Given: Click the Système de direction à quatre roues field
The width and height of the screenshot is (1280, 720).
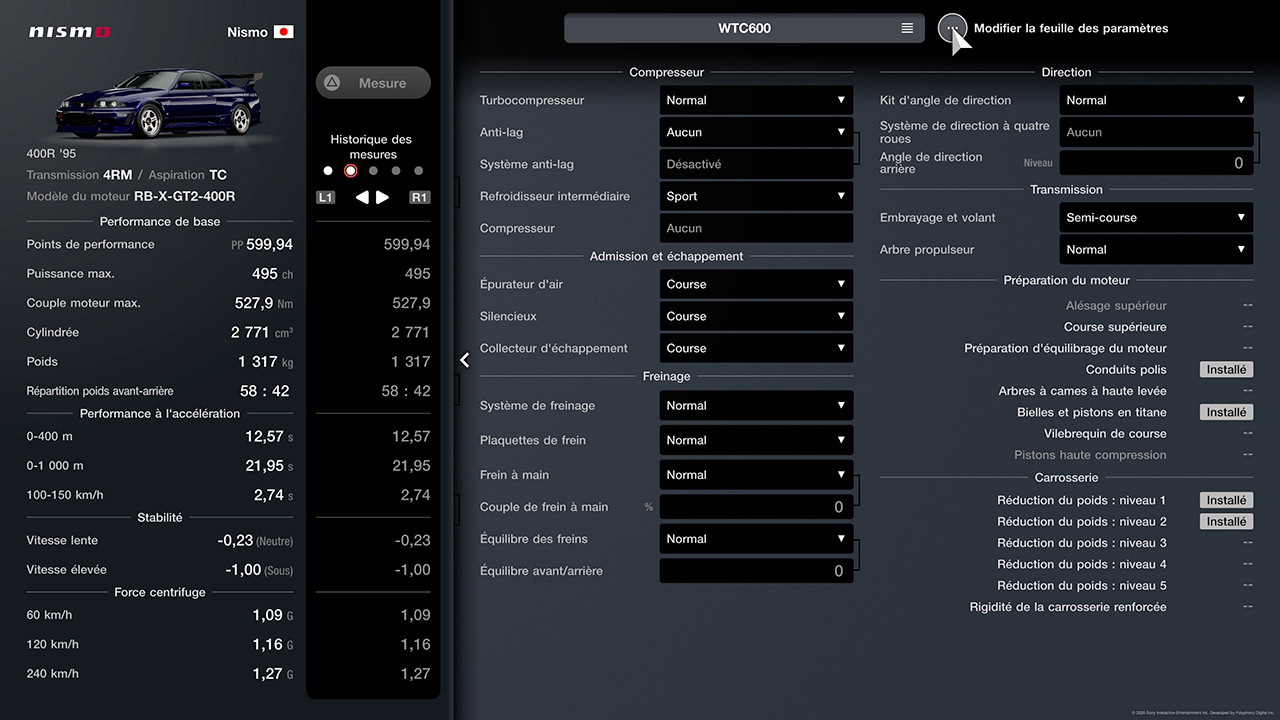Looking at the screenshot, I should (x=1156, y=132).
